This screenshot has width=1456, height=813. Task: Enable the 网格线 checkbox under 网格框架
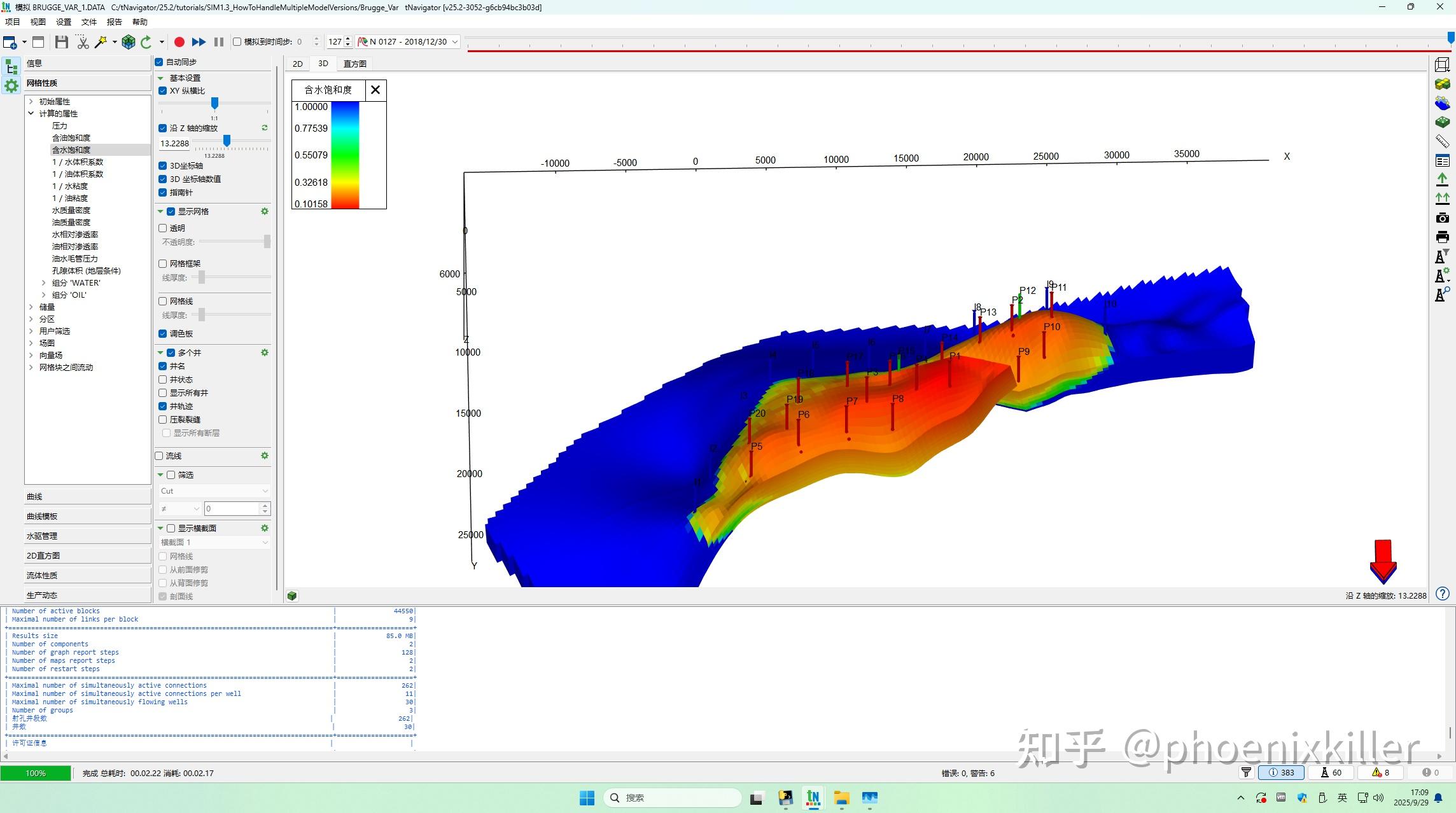tap(163, 301)
